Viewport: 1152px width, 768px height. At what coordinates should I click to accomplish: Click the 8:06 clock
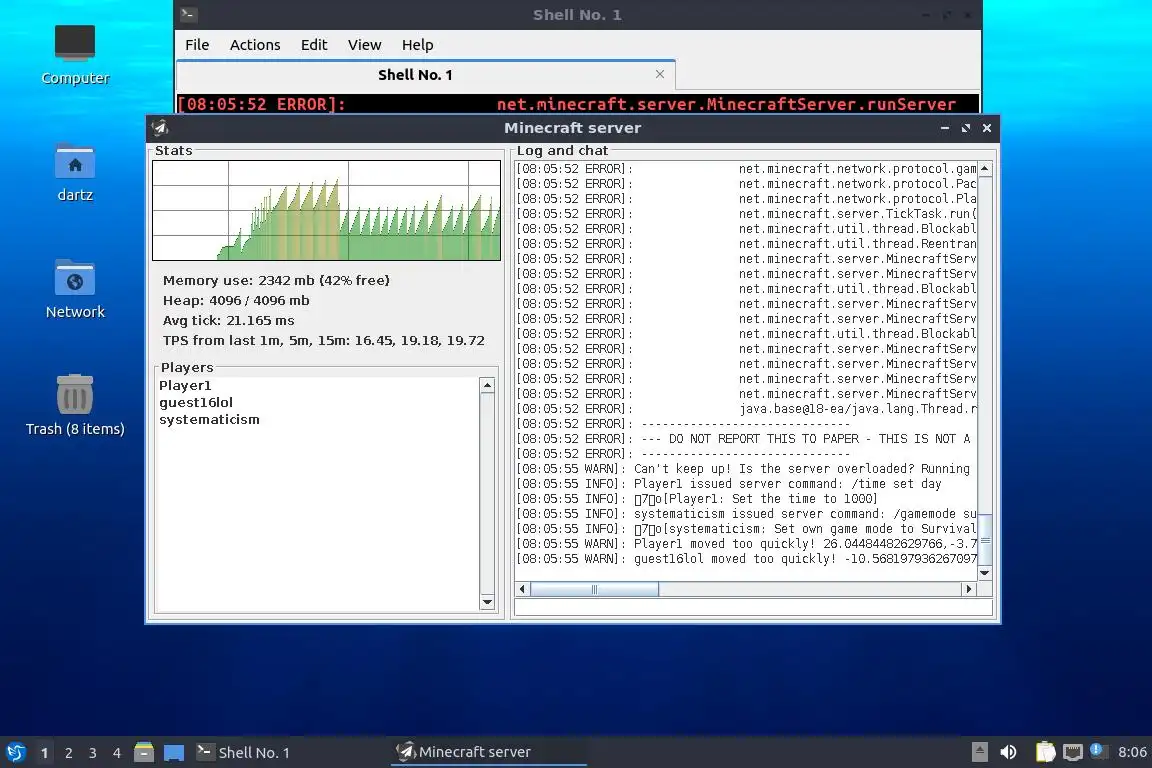point(1132,752)
